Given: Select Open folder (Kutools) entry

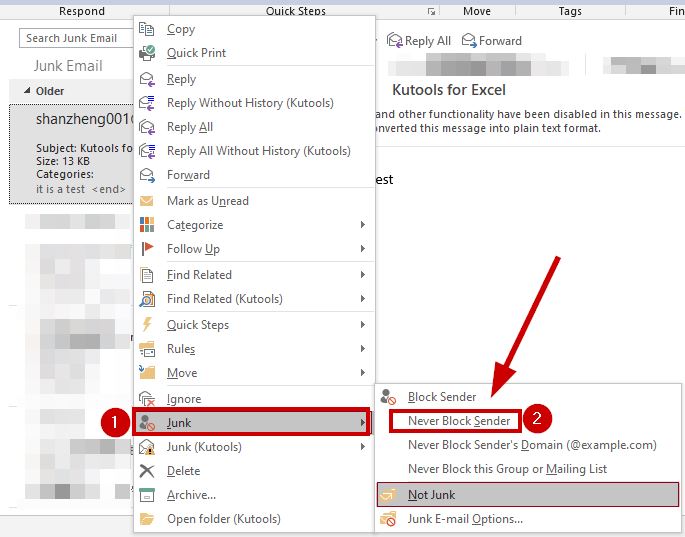Looking at the screenshot, I should [254, 519].
